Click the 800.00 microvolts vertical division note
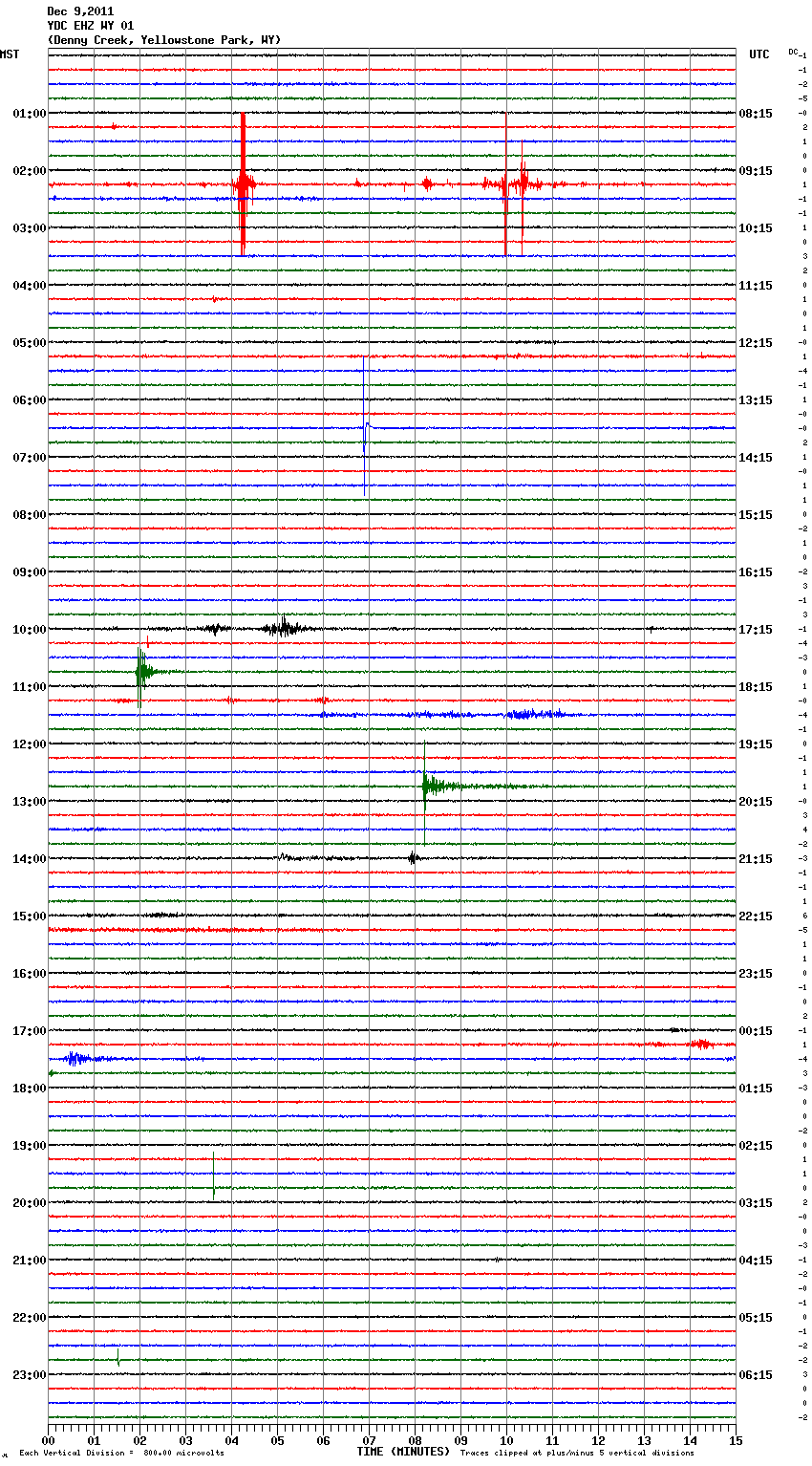 pyautogui.click(x=122, y=1454)
